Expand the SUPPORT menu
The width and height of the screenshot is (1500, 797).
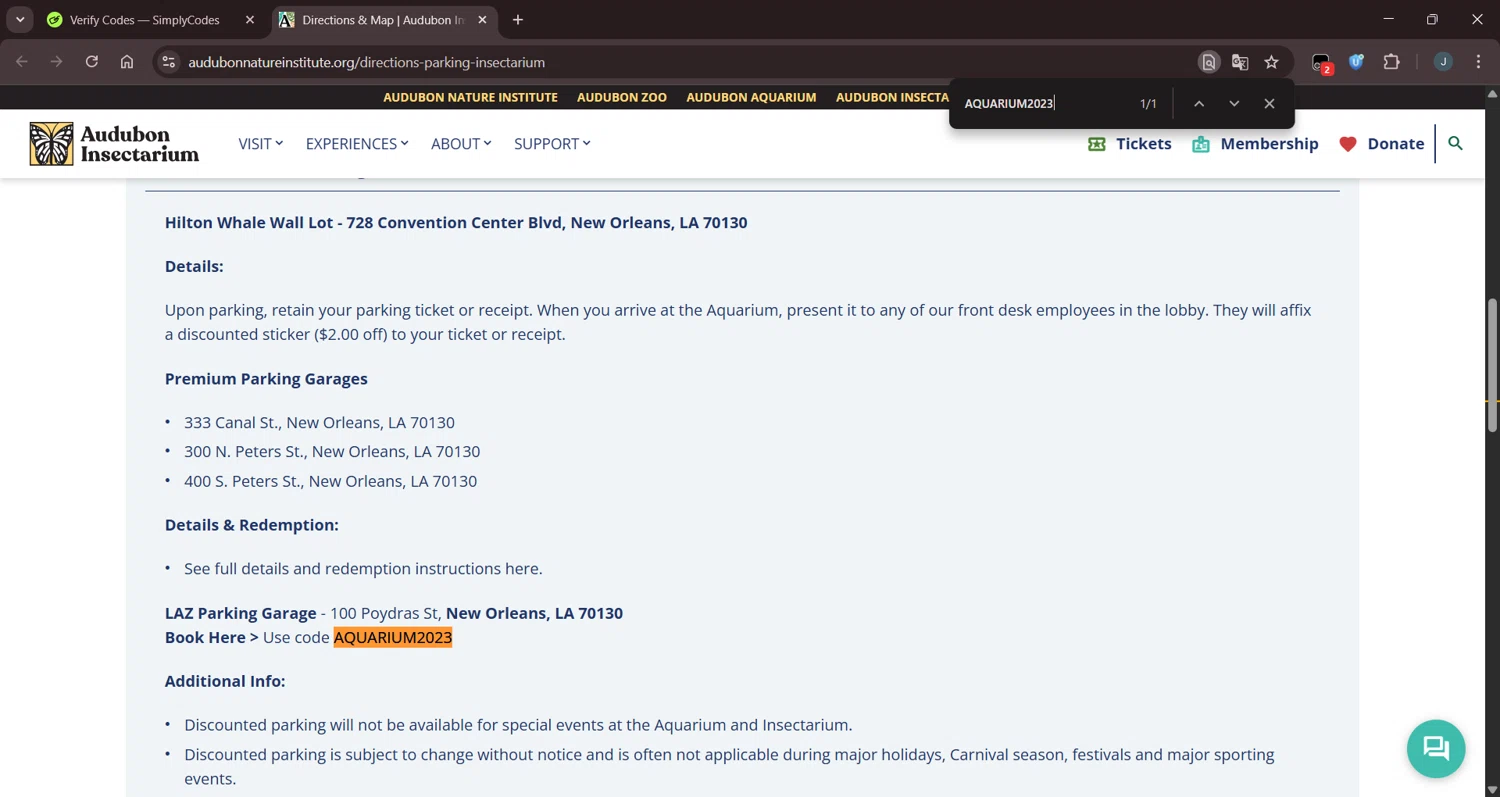pos(552,144)
